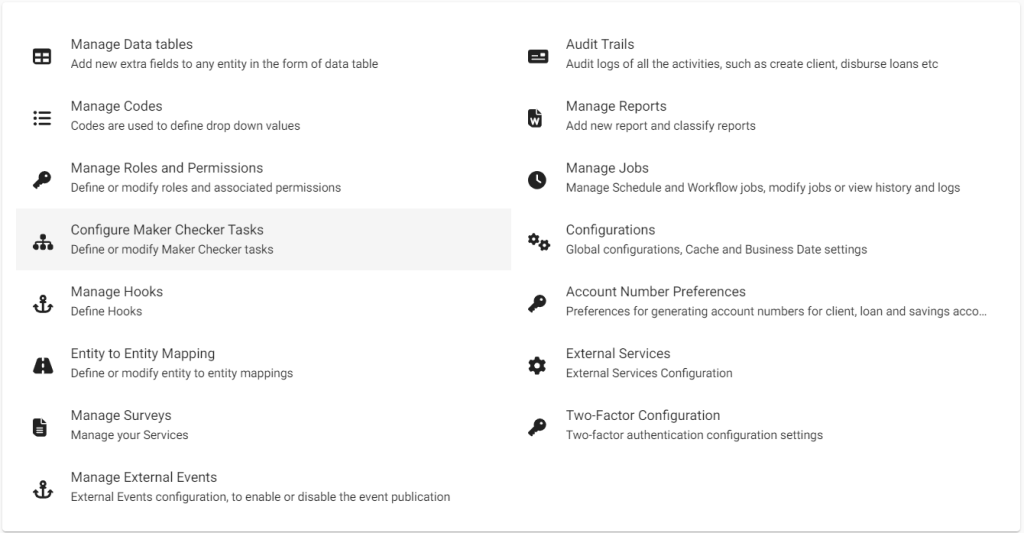The width and height of the screenshot is (1024, 533).
Task: Click the anchor icon for Manage External Events
Action: (42, 490)
